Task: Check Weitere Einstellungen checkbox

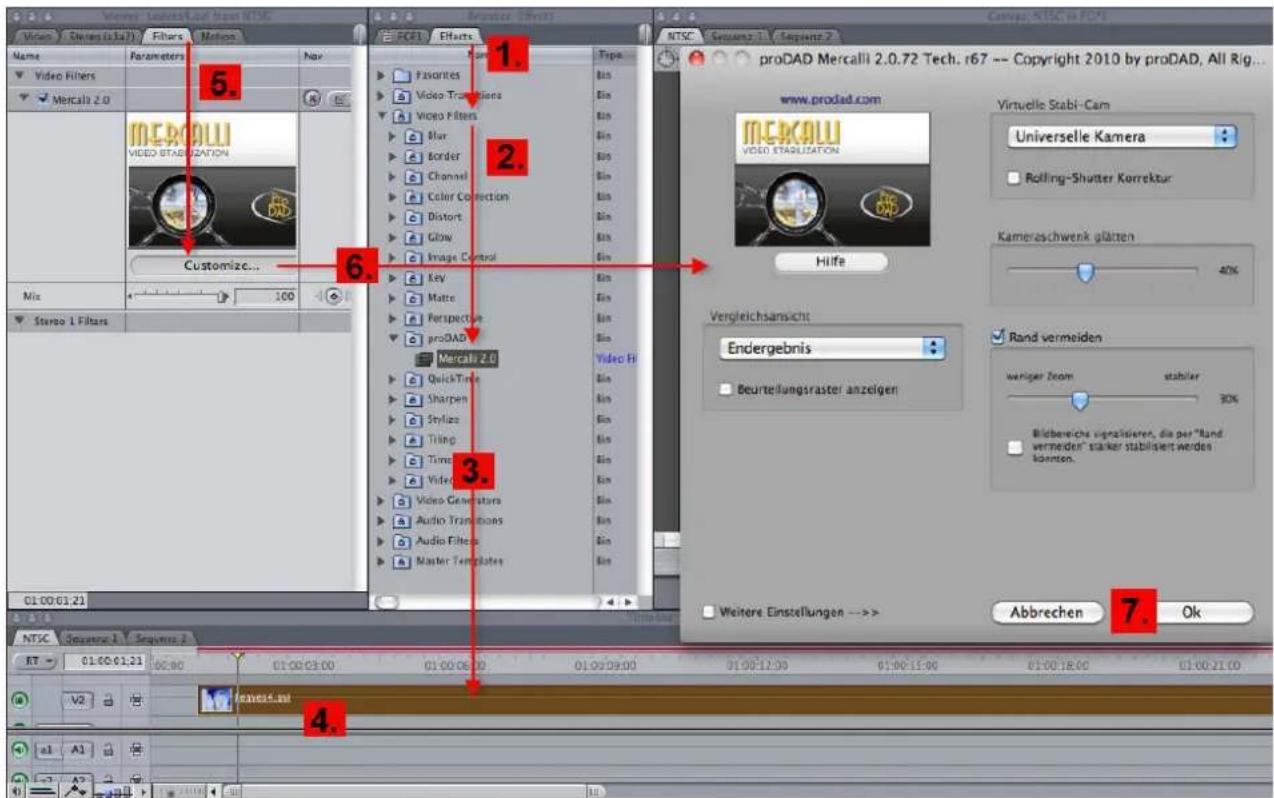Action: point(709,611)
